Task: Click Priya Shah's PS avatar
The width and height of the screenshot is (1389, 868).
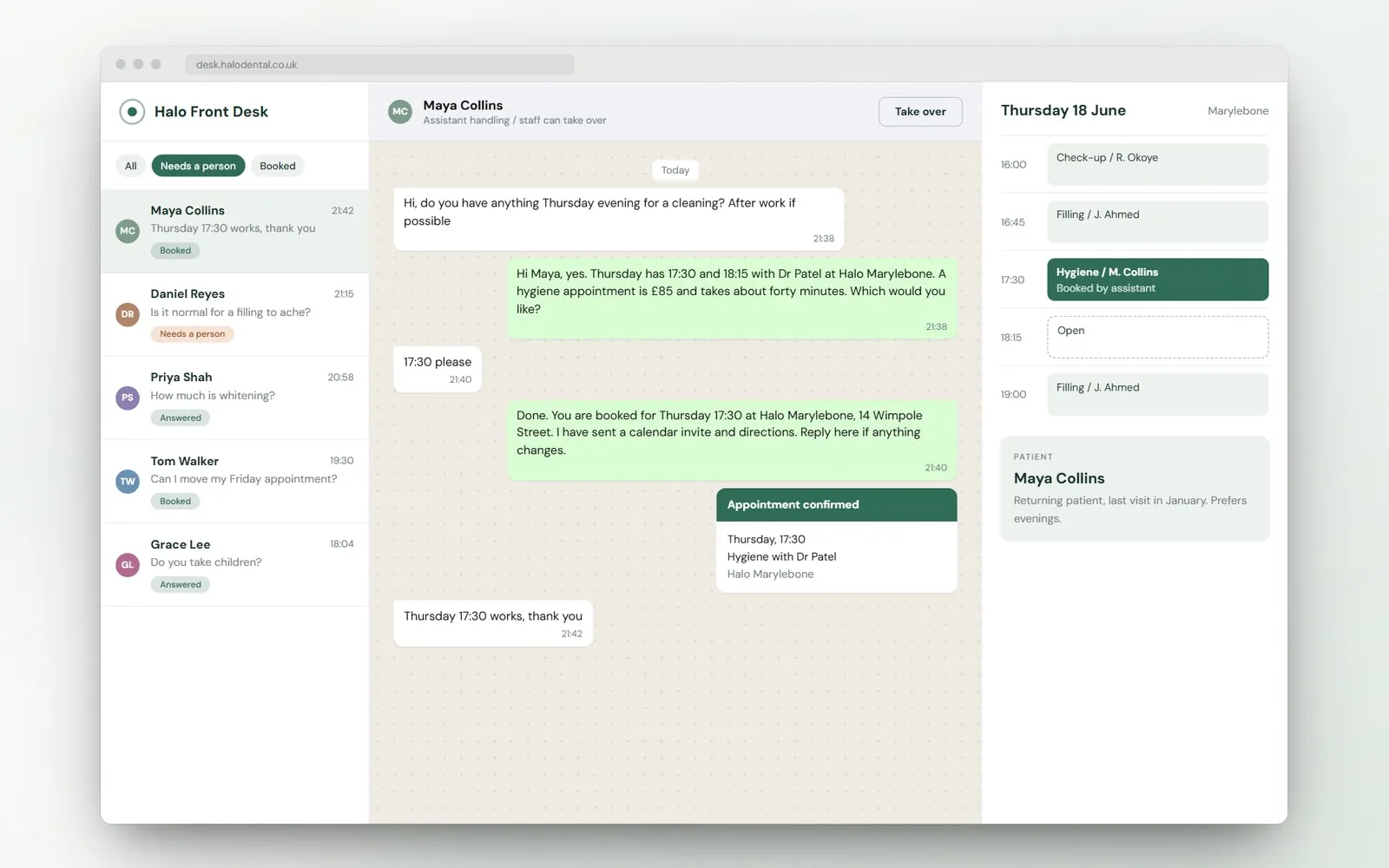Action: point(128,398)
